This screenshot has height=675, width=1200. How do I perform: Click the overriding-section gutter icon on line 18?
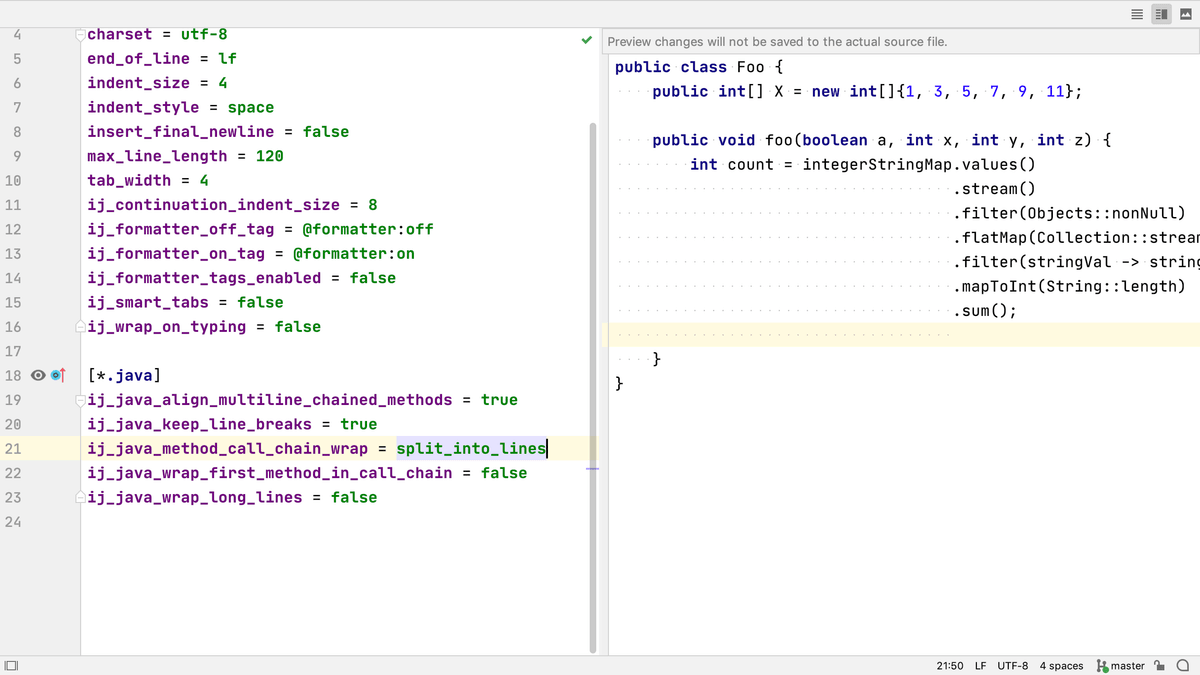click(57, 376)
